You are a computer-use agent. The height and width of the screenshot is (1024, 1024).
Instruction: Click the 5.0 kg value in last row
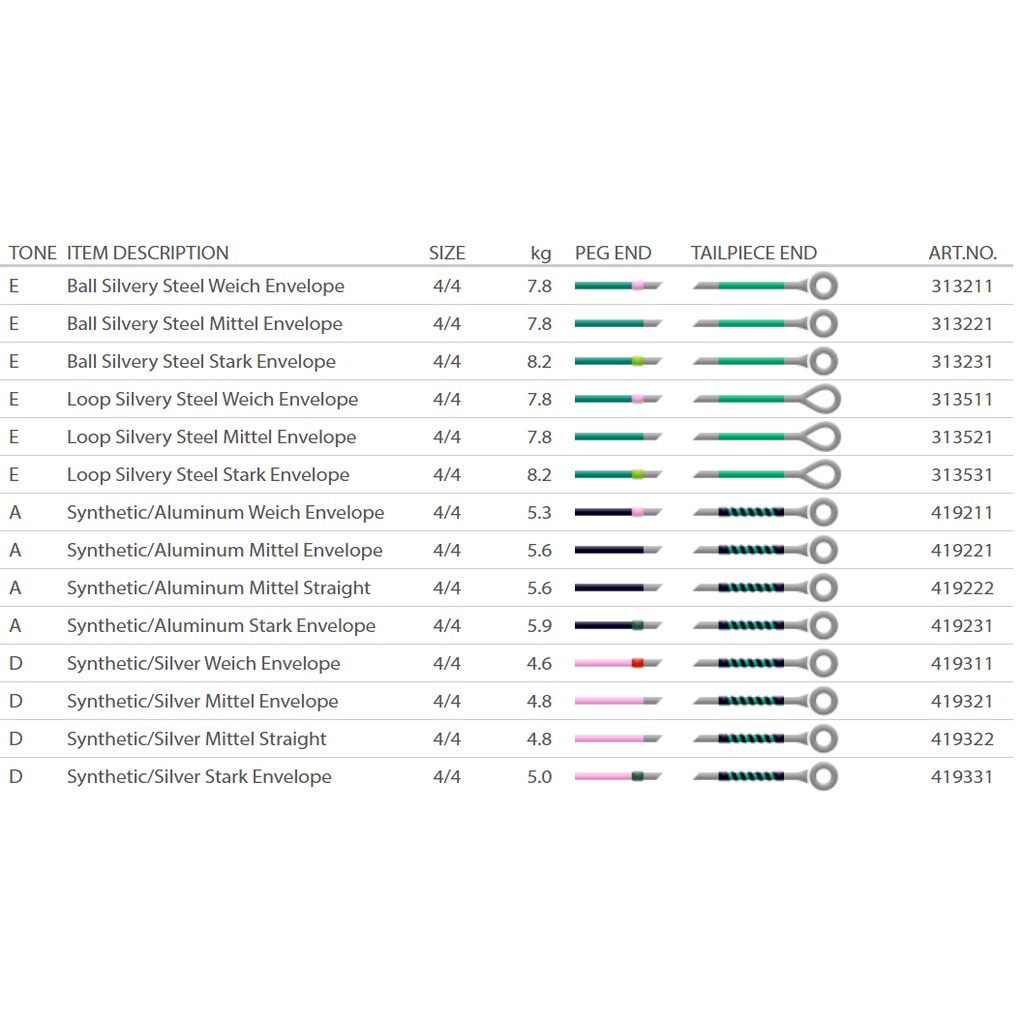pos(539,777)
